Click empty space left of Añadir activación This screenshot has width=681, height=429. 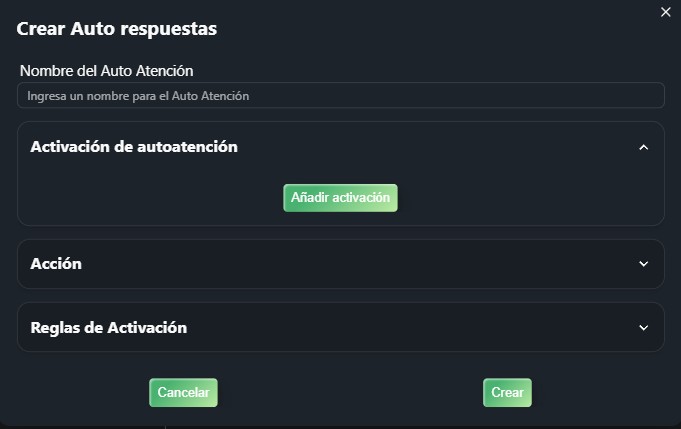click(150, 198)
